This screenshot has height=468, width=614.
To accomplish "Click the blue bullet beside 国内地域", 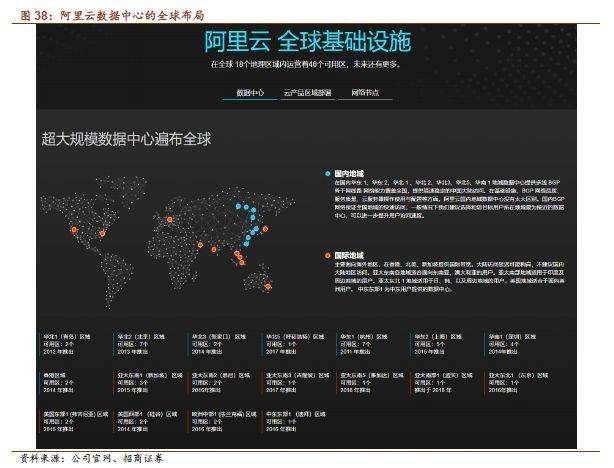I will (x=327, y=173).
